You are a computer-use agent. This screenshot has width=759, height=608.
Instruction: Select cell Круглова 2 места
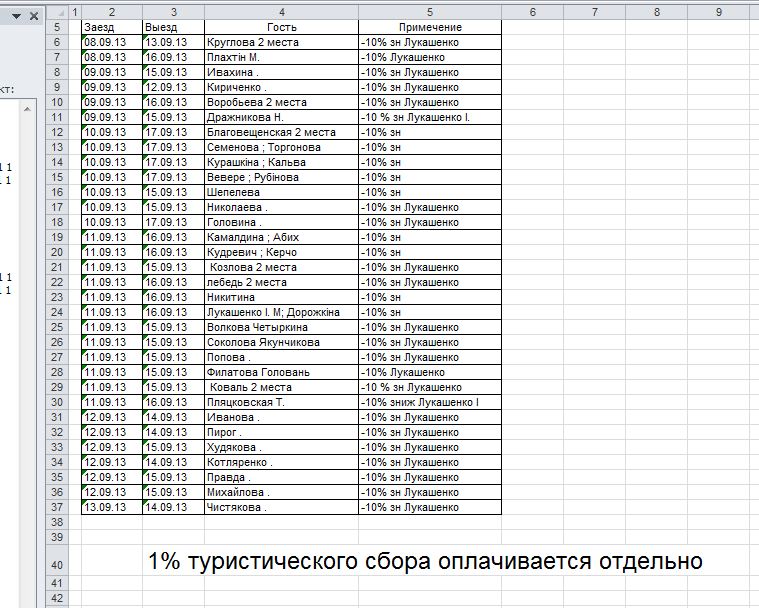[282, 42]
